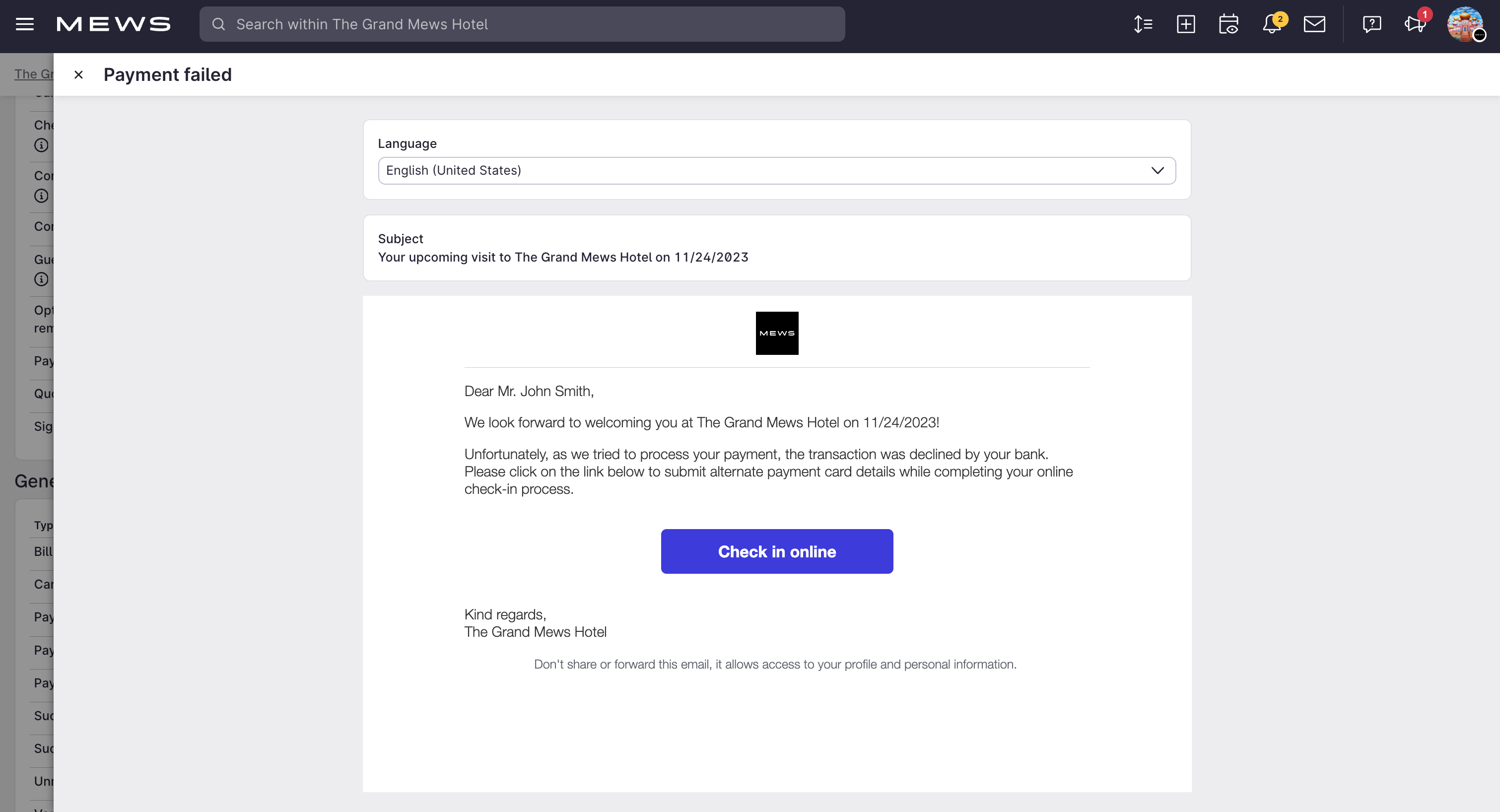Open the user profile avatar
The height and width of the screenshot is (812, 1500).
[1465, 24]
